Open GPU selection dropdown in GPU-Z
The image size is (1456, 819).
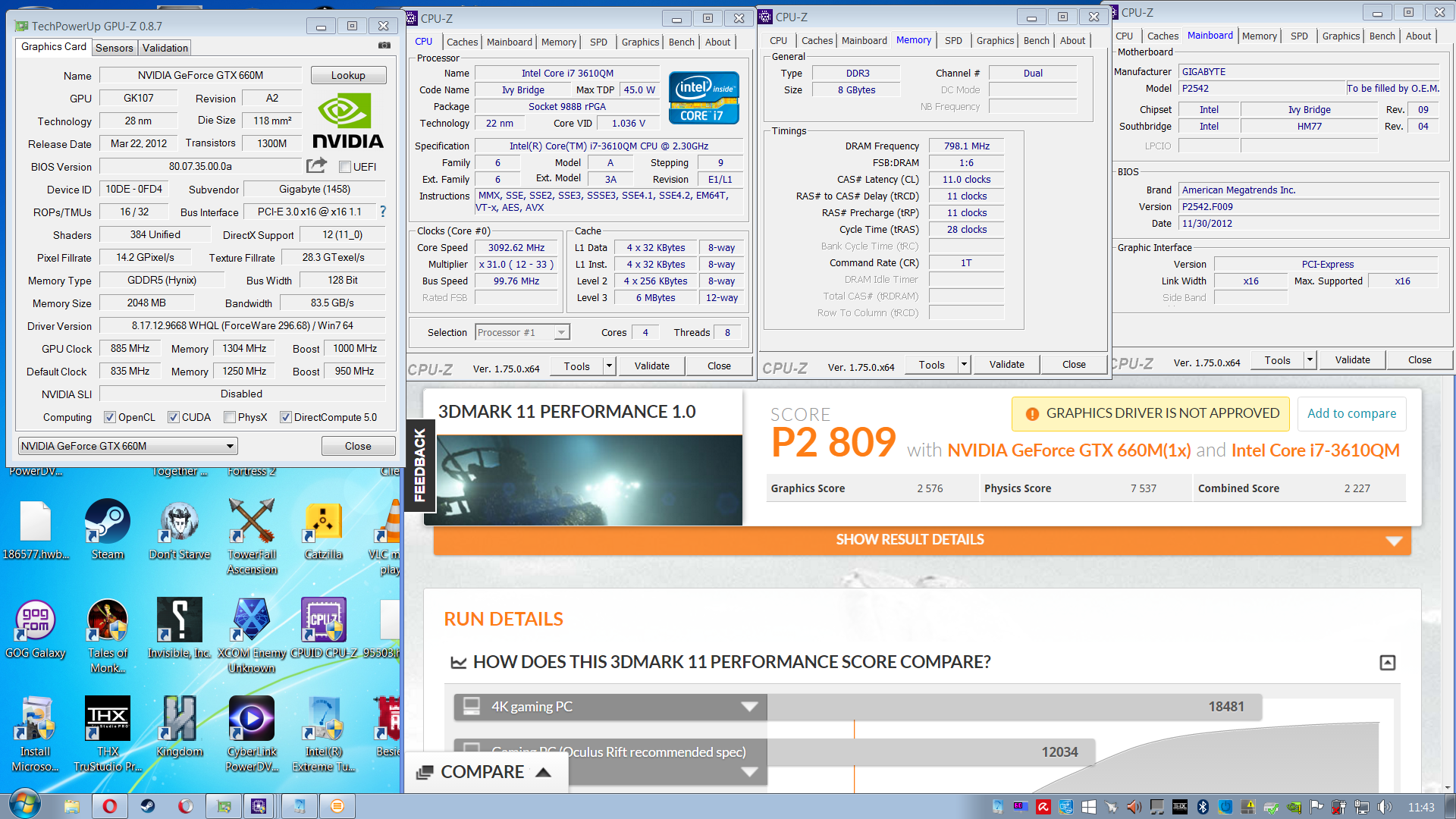(x=127, y=446)
